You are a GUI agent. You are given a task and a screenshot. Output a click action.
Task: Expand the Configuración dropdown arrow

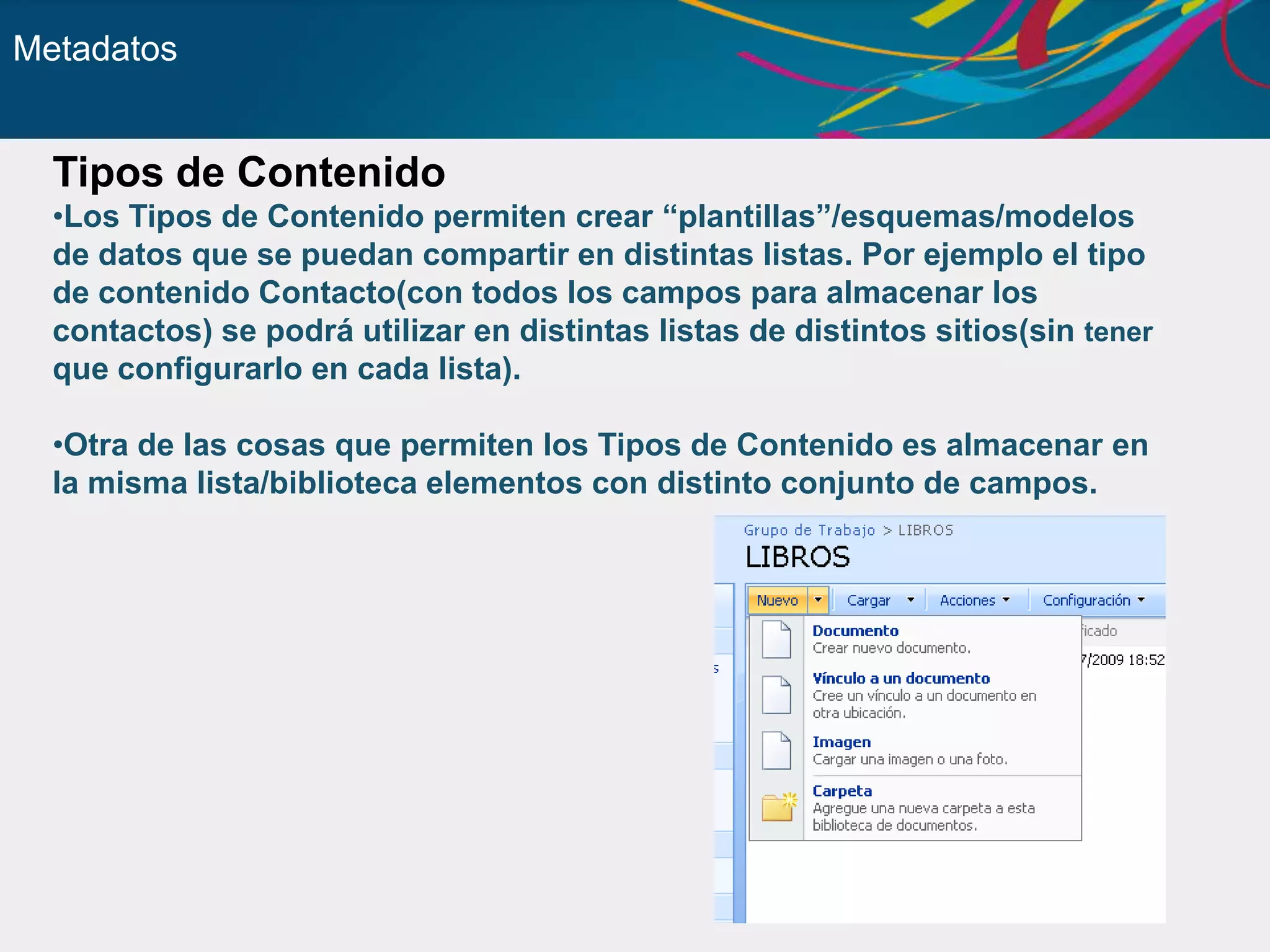click(1141, 600)
